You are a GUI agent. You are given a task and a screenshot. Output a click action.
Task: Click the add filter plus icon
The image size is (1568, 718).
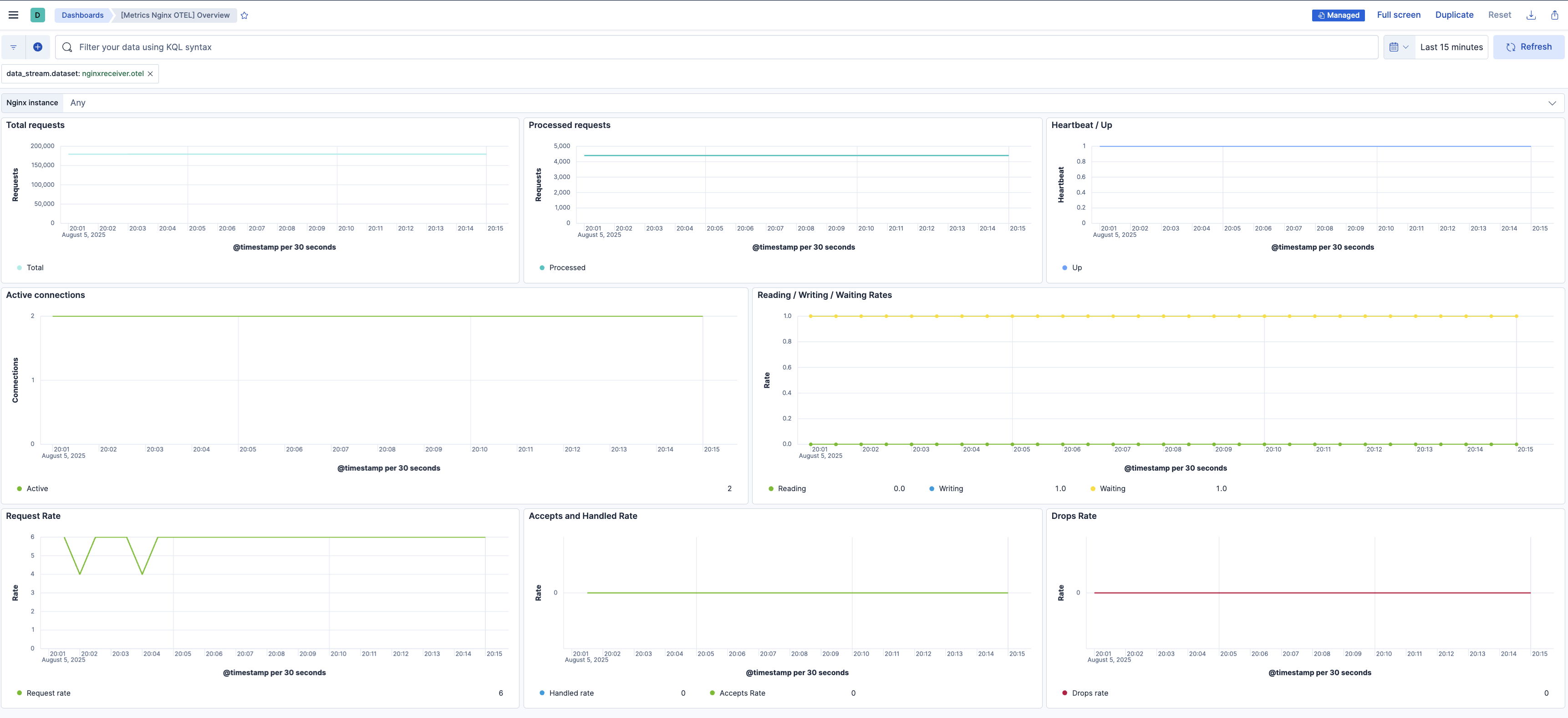[x=38, y=46]
